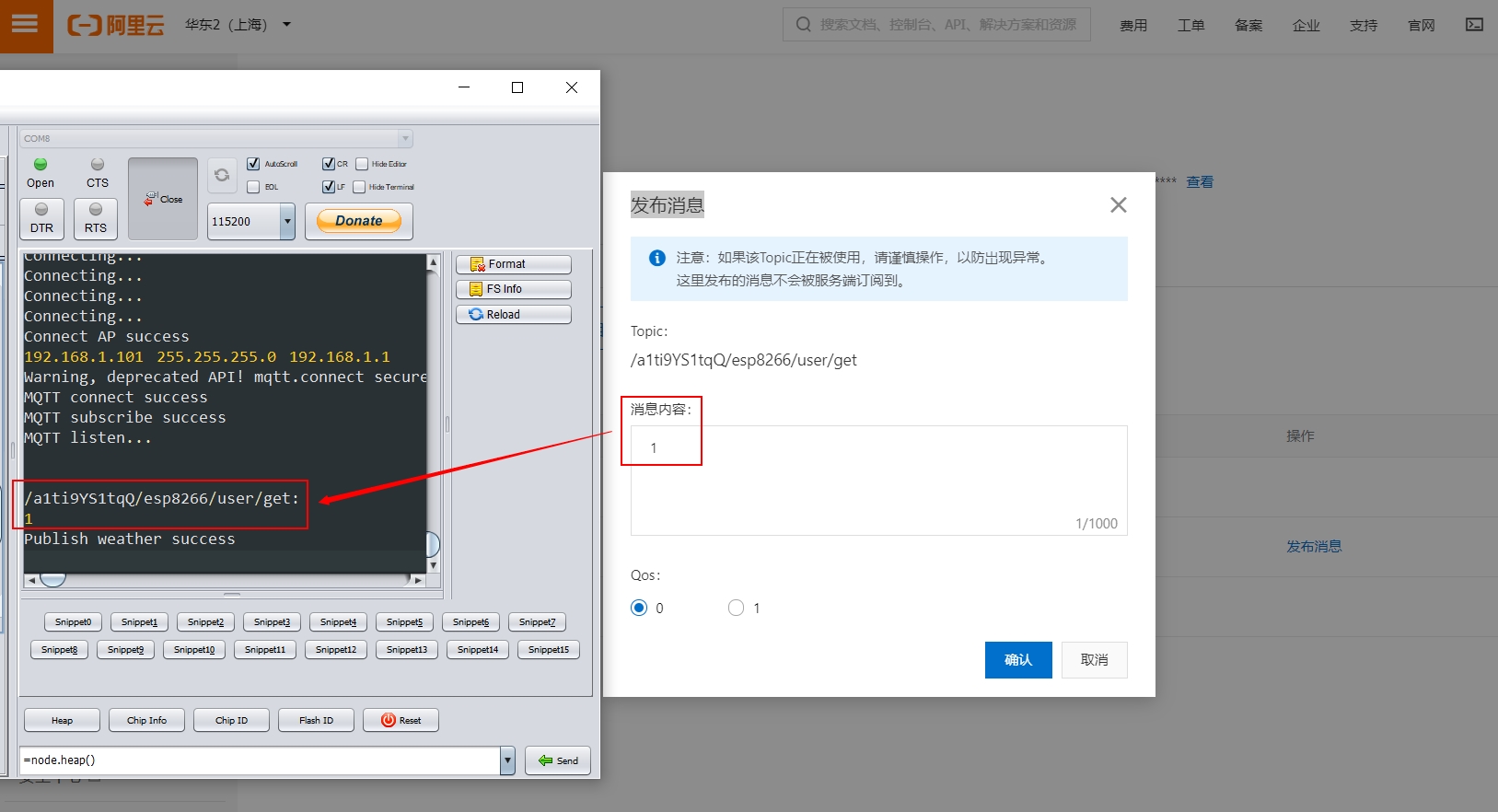Click the Snippet7 button
This screenshot has height=812, width=1498.
[x=537, y=622]
